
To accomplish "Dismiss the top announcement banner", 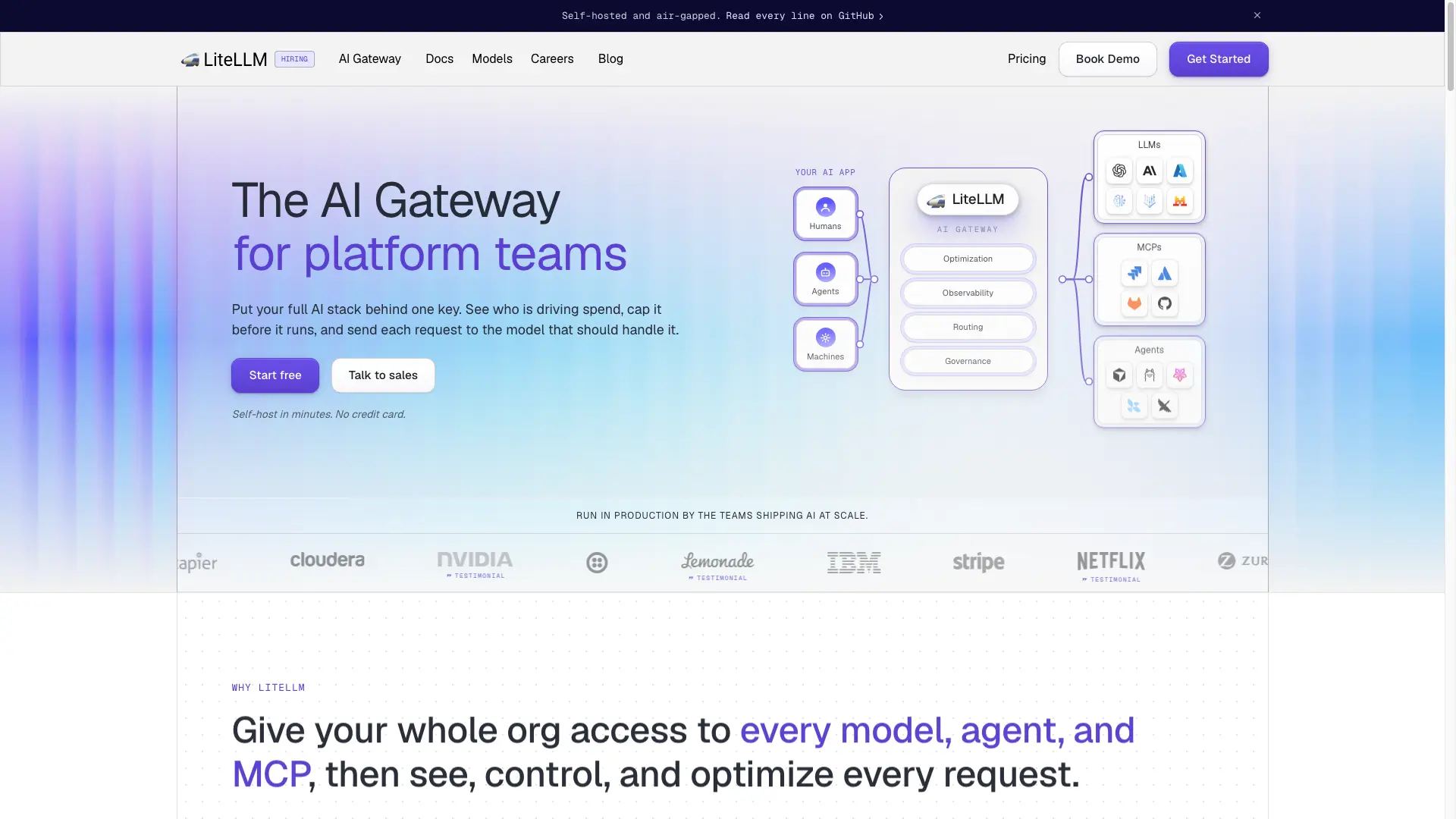I will [1257, 15].
